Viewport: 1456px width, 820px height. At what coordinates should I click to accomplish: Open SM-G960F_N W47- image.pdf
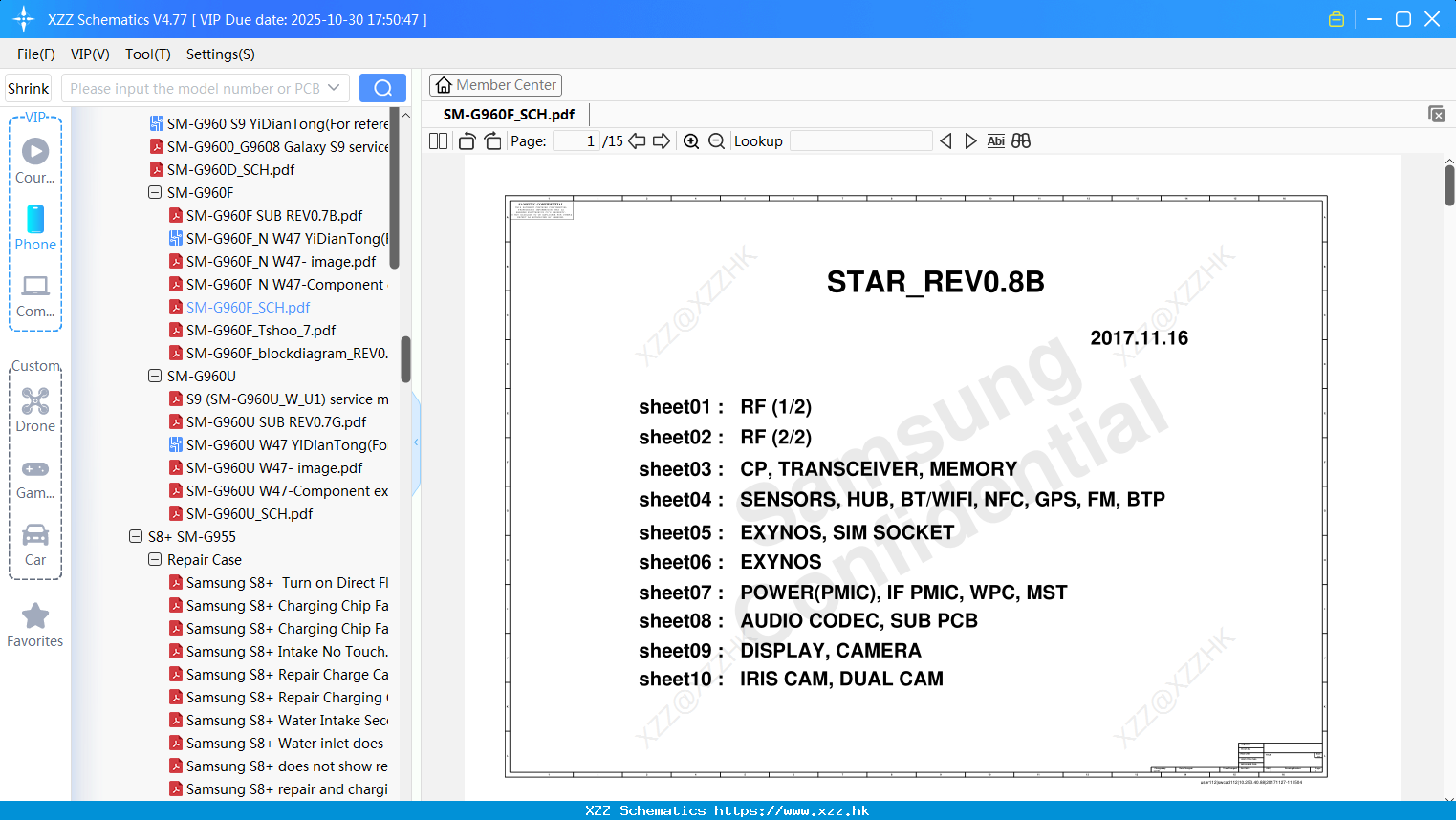click(281, 261)
